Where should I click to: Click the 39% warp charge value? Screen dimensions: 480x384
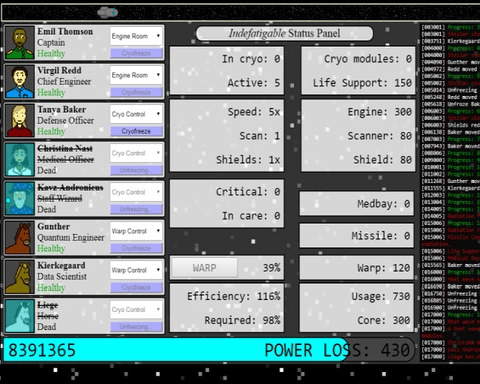tap(271, 268)
